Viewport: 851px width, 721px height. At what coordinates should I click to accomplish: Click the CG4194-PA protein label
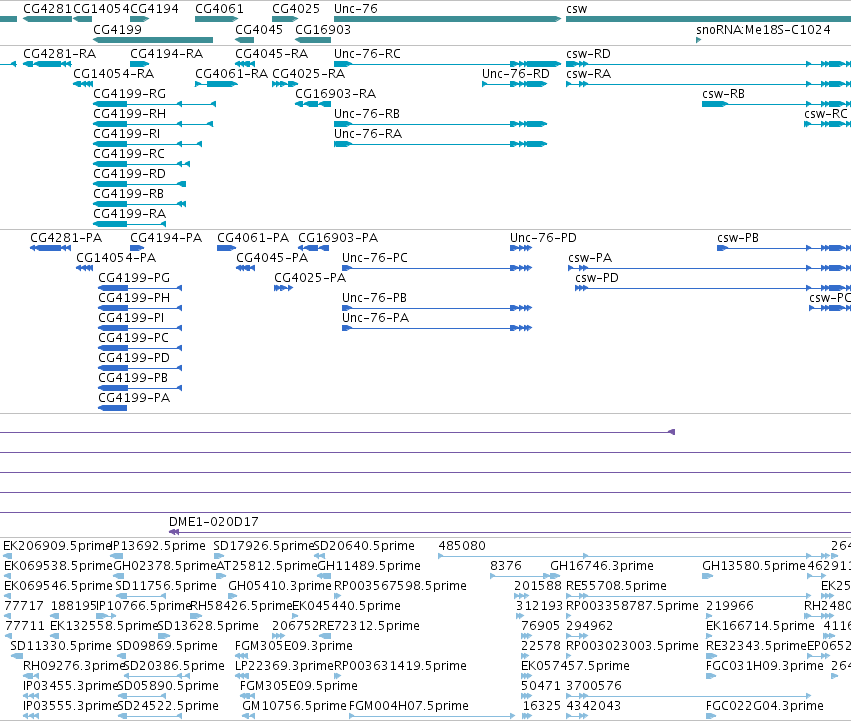coord(166,238)
